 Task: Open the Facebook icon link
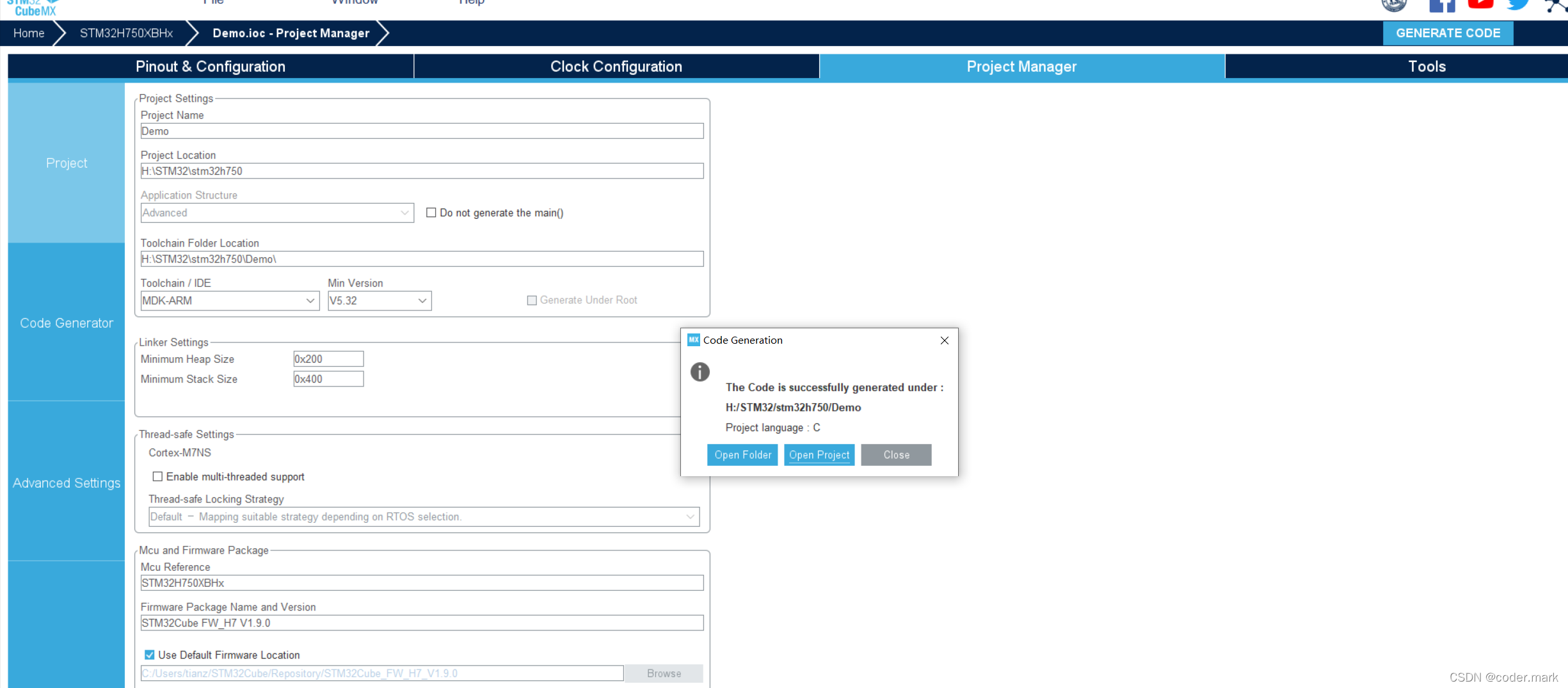click(1442, 6)
